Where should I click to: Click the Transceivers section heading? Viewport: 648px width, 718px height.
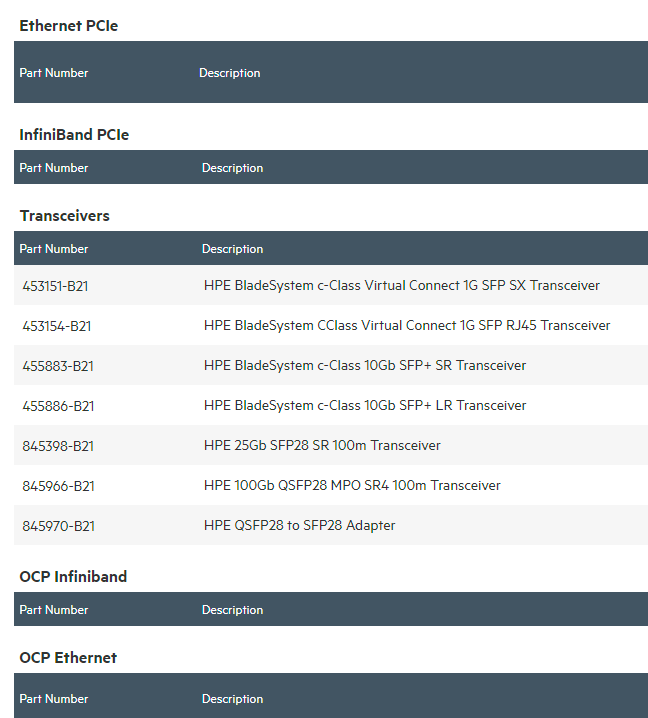pos(65,216)
